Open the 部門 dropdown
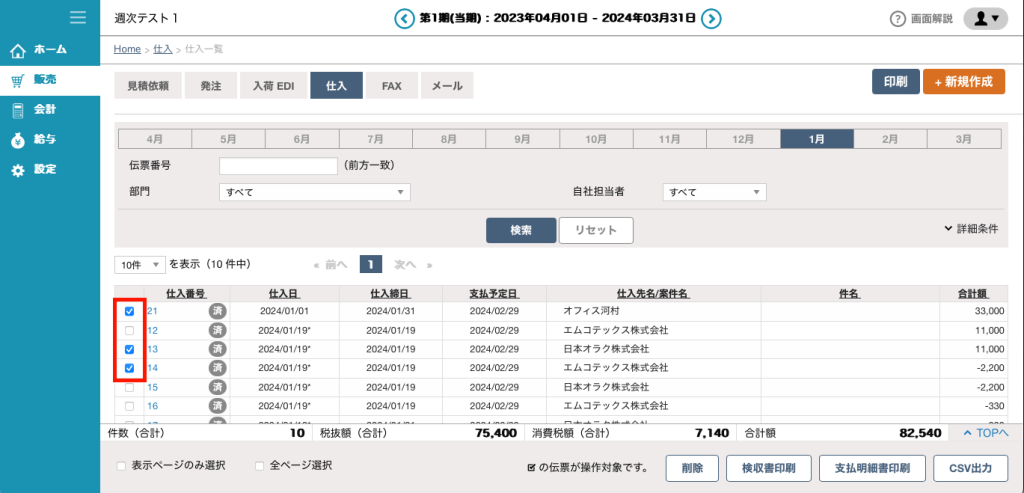The image size is (1024, 493). pyautogui.click(x=315, y=192)
